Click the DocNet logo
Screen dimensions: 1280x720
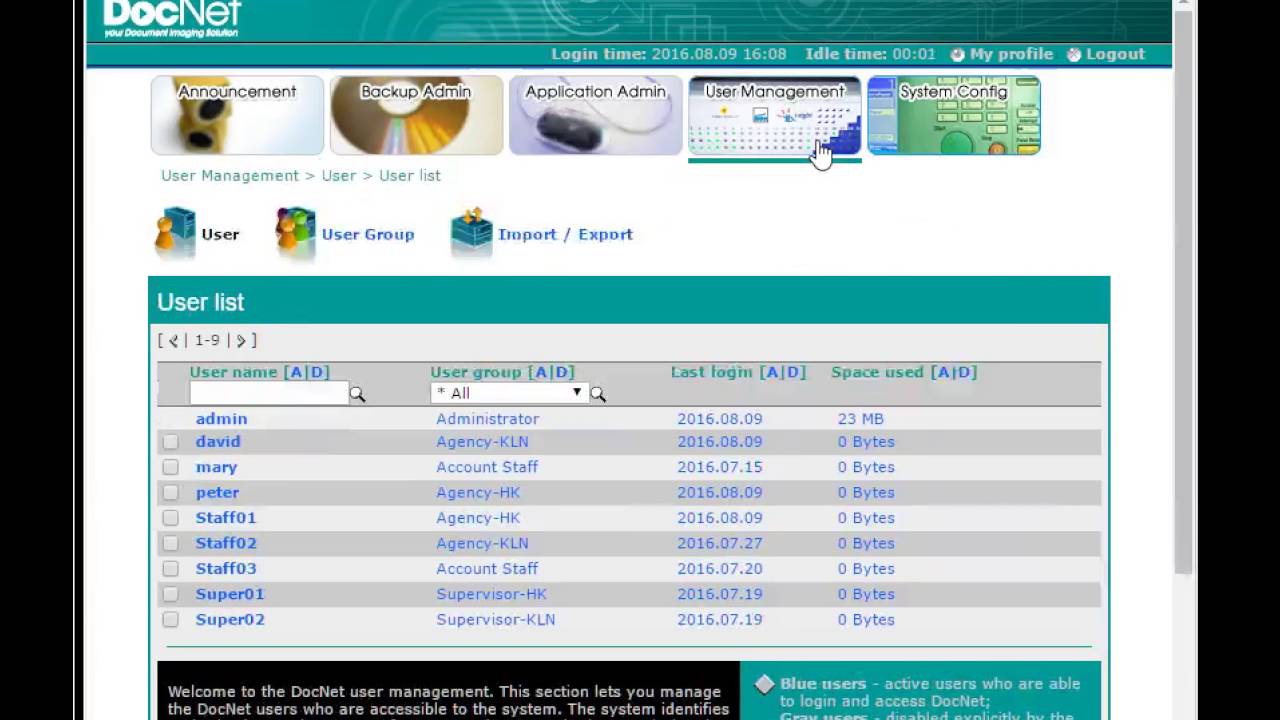tap(172, 18)
